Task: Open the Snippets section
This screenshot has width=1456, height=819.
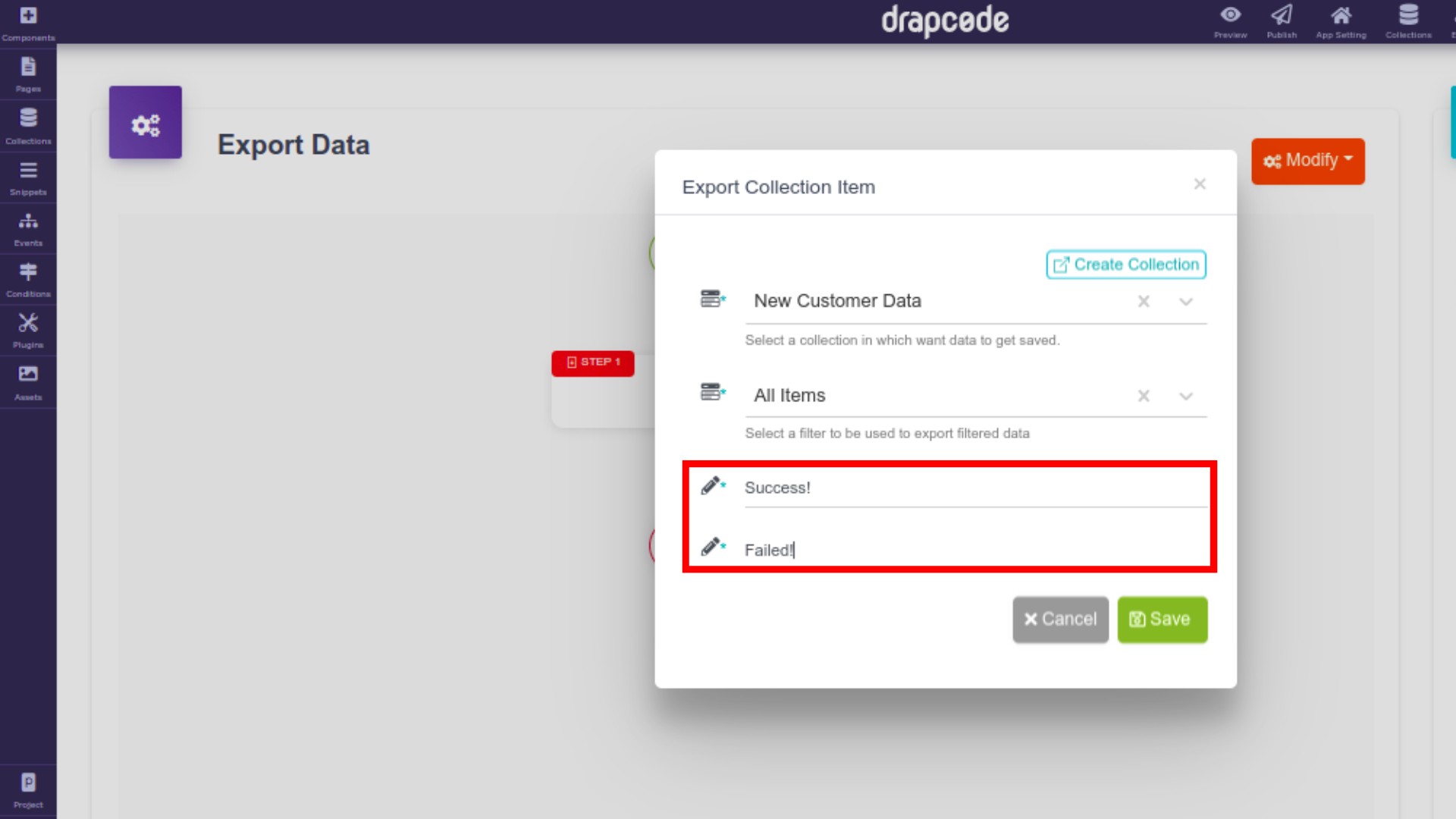Action: [x=28, y=178]
